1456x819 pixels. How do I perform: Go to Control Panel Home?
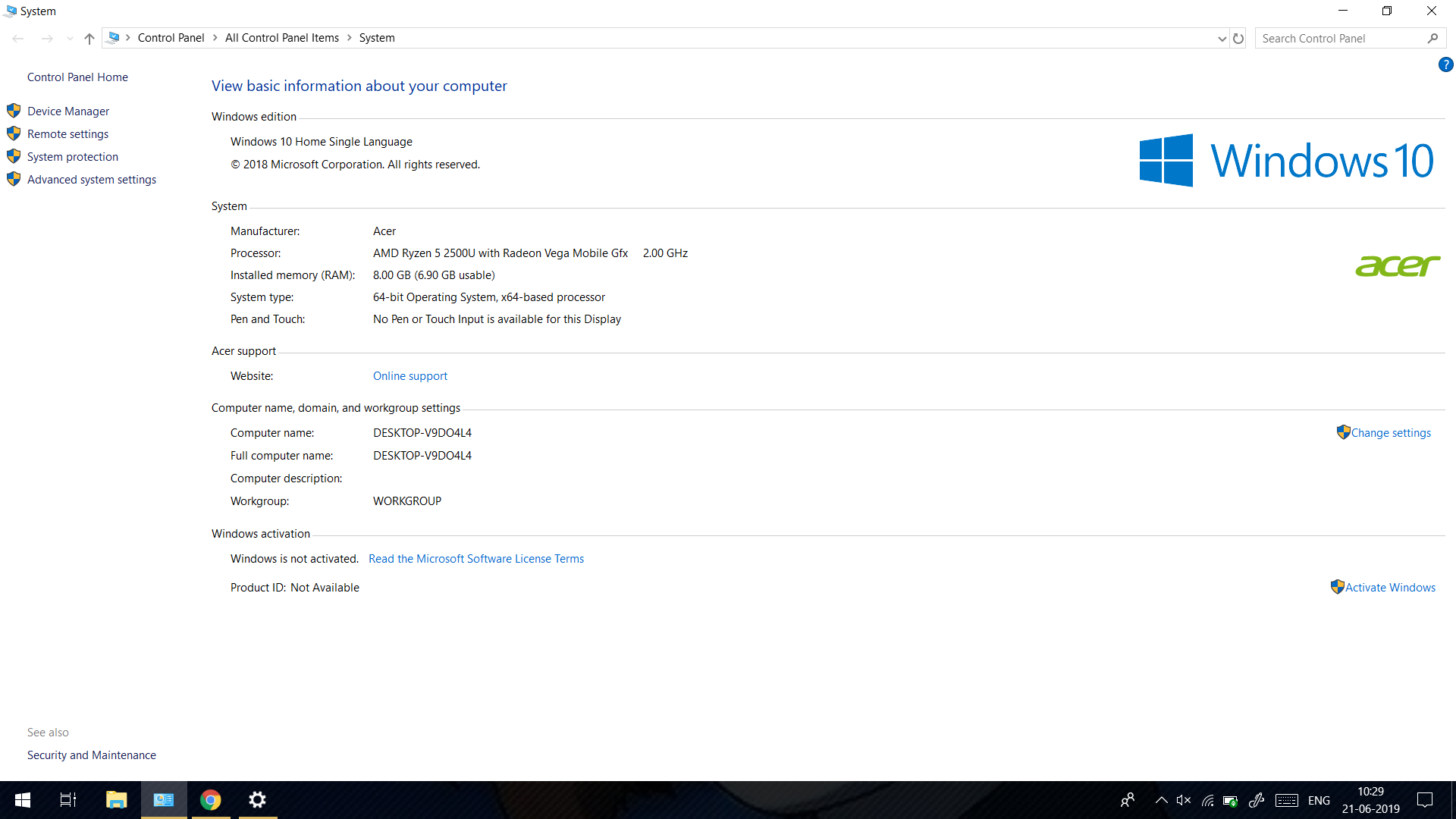coord(77,77)
